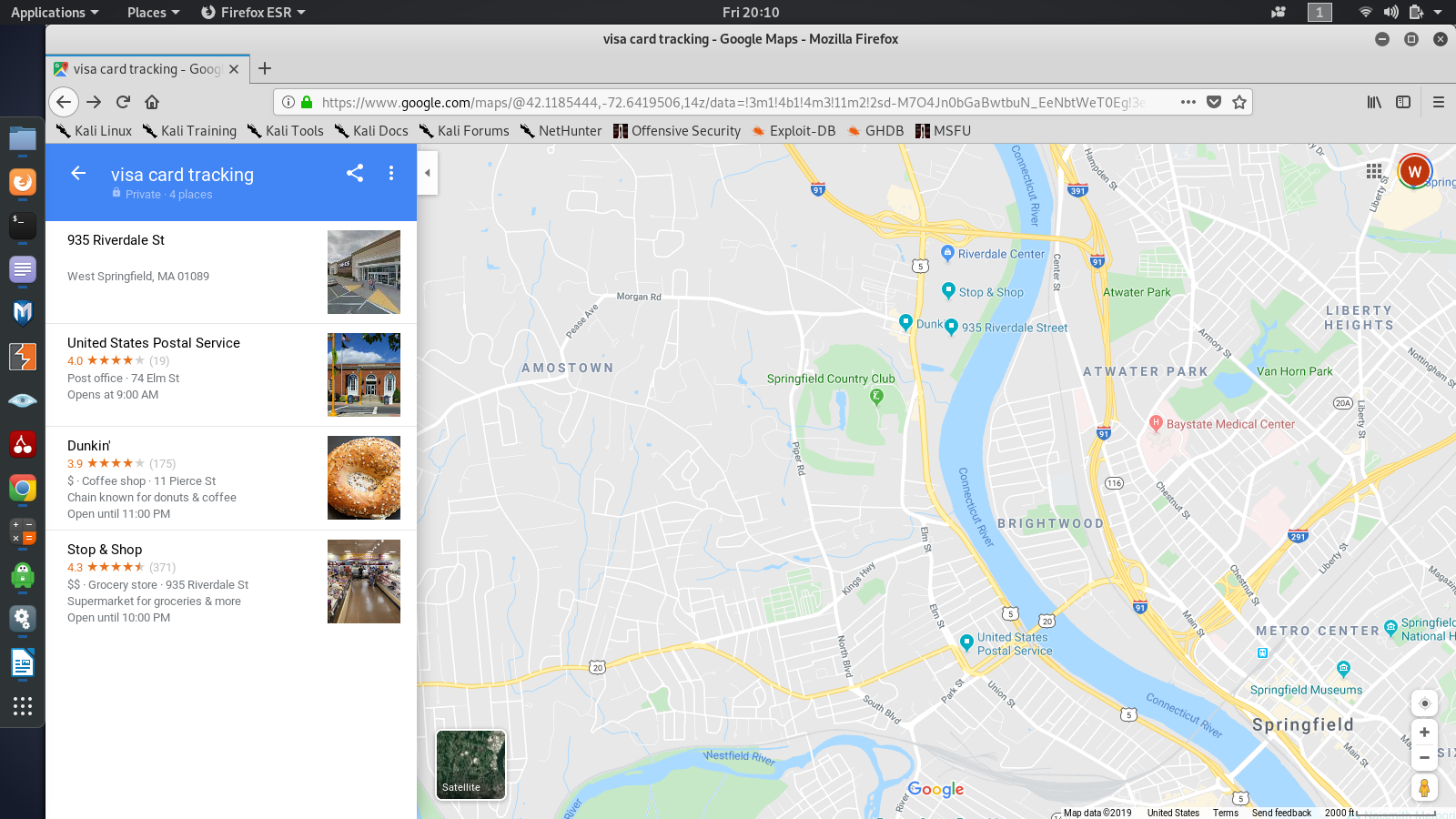Share the visa card tracking list
1456x819 pixels.
point(355,173)
